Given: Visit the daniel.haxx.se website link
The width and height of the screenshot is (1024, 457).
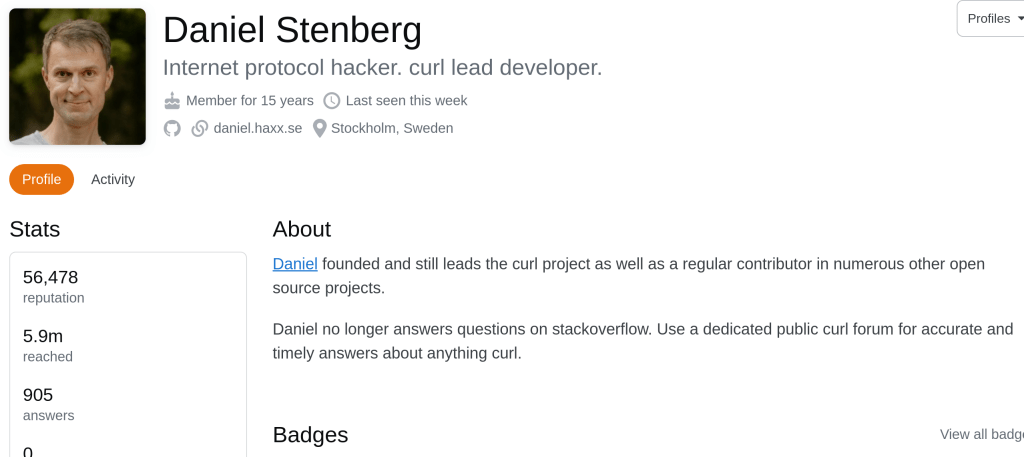Looking at the screenshot, I should click(258, 128).
